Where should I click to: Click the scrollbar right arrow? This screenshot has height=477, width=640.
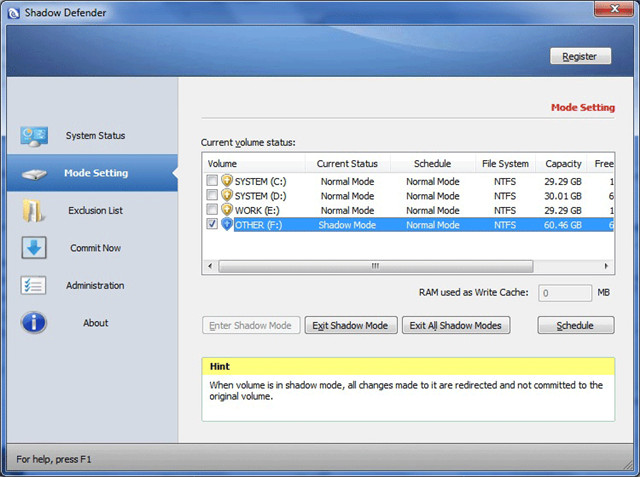click(606, 266)
